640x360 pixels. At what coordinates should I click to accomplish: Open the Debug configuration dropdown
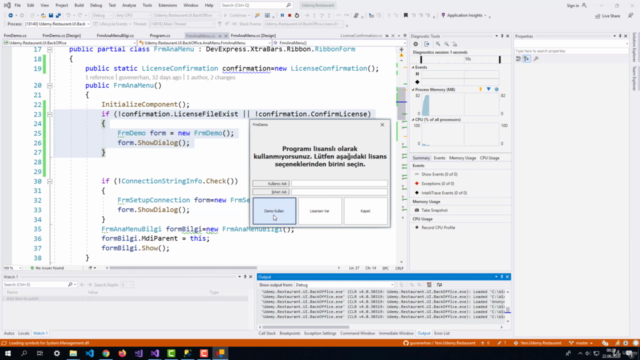pos(102,16)
